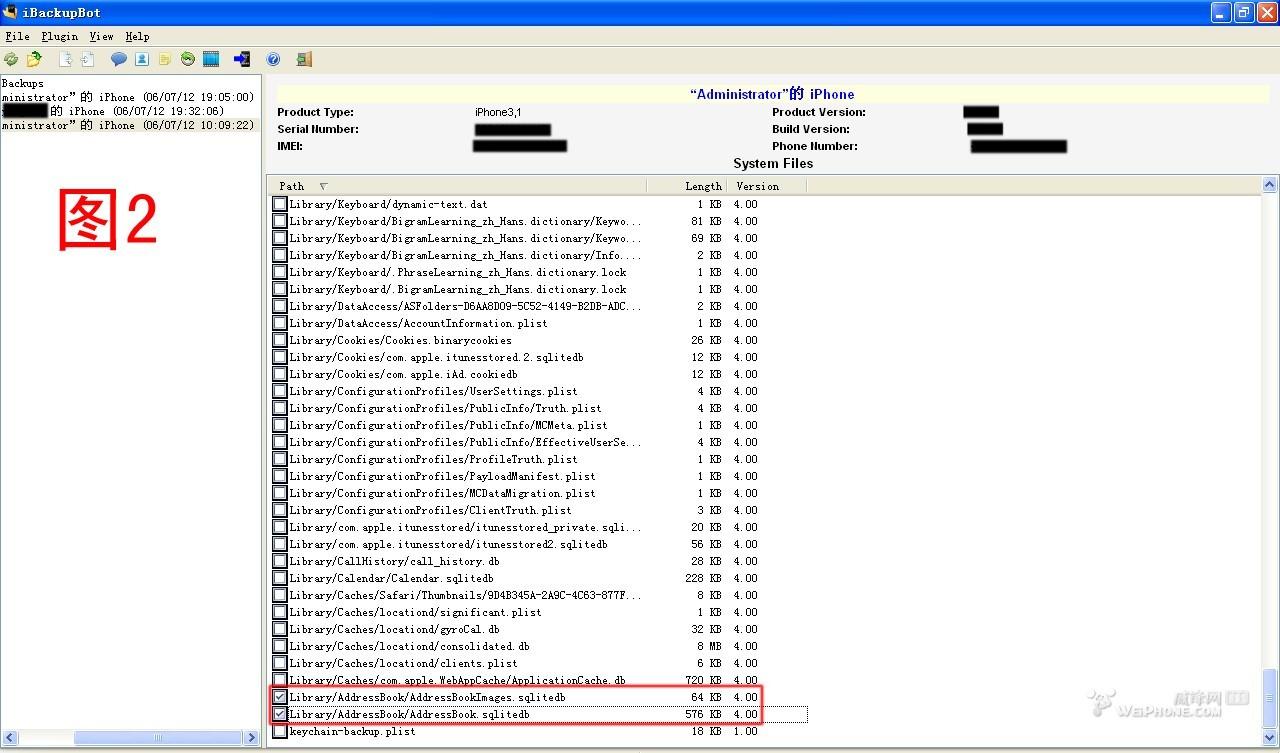Select the Library/ConfigurationProfiles/PayloadManifest.plist row text
The height and width of the screenshot is (753, 1280).
(x=442, y=476)
